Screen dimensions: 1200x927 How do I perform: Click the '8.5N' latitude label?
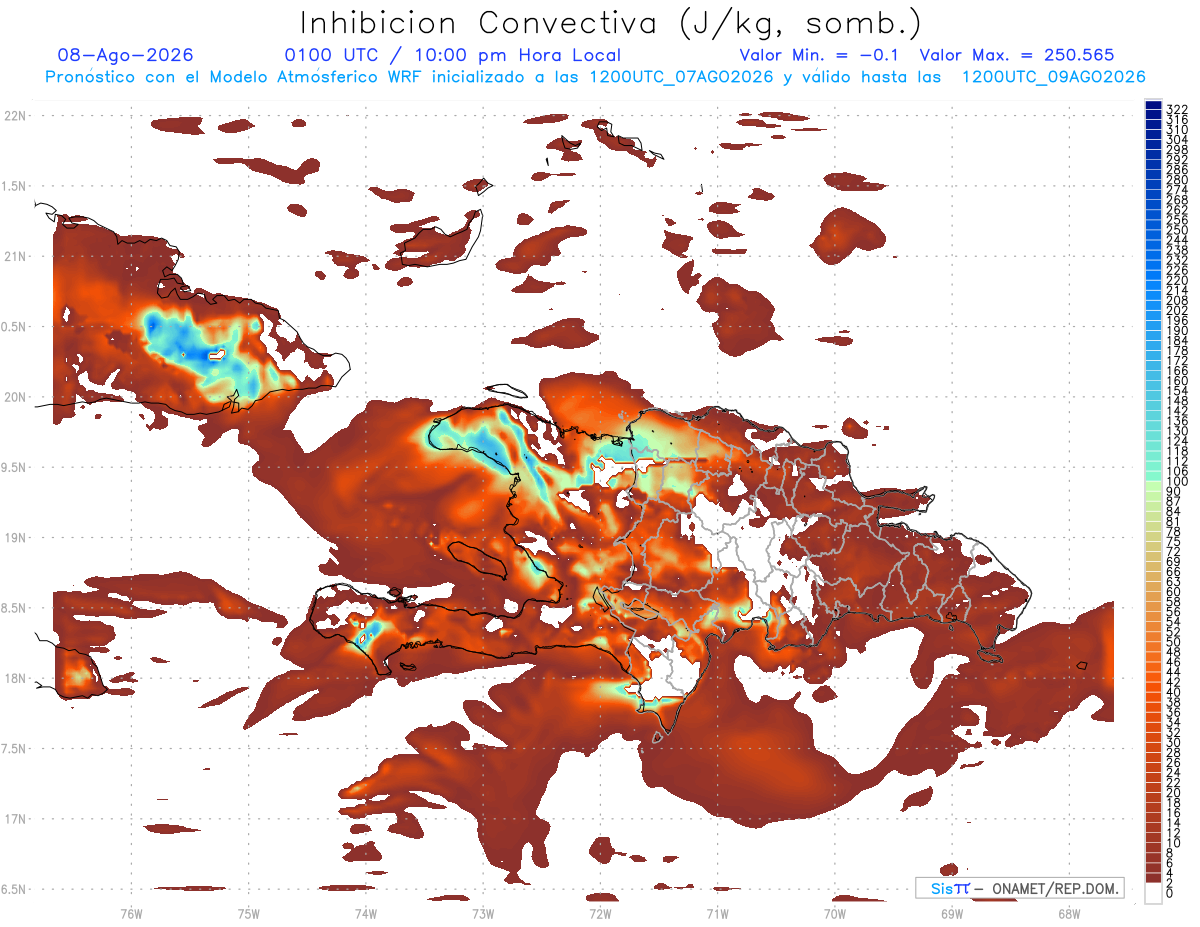point(15,608)
